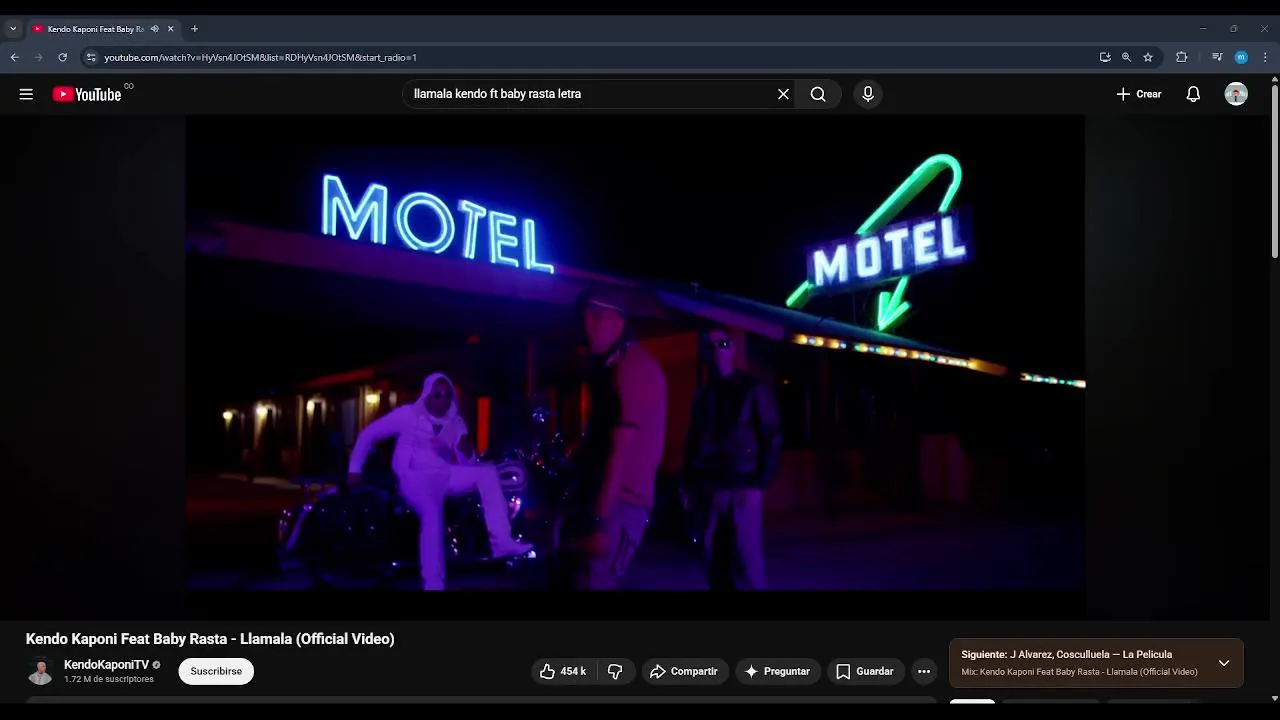Open the YouTube hamburger guide menu

(x=26, y=94)
